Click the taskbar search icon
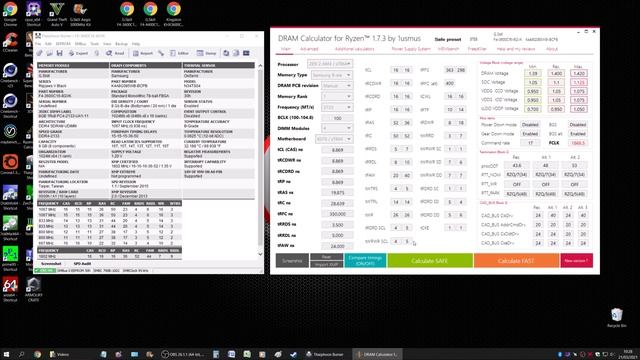This screenshot has width=640, height=360. coord(21,354)
